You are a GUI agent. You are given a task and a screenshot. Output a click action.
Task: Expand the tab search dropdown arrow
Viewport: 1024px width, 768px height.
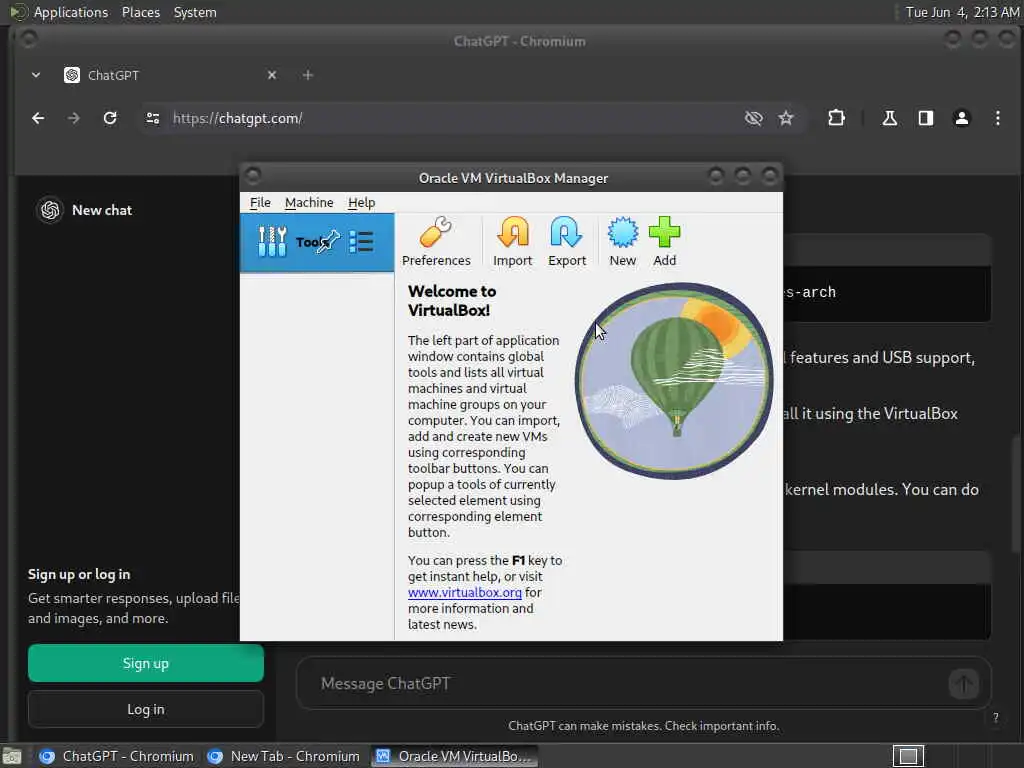(36, 75)
